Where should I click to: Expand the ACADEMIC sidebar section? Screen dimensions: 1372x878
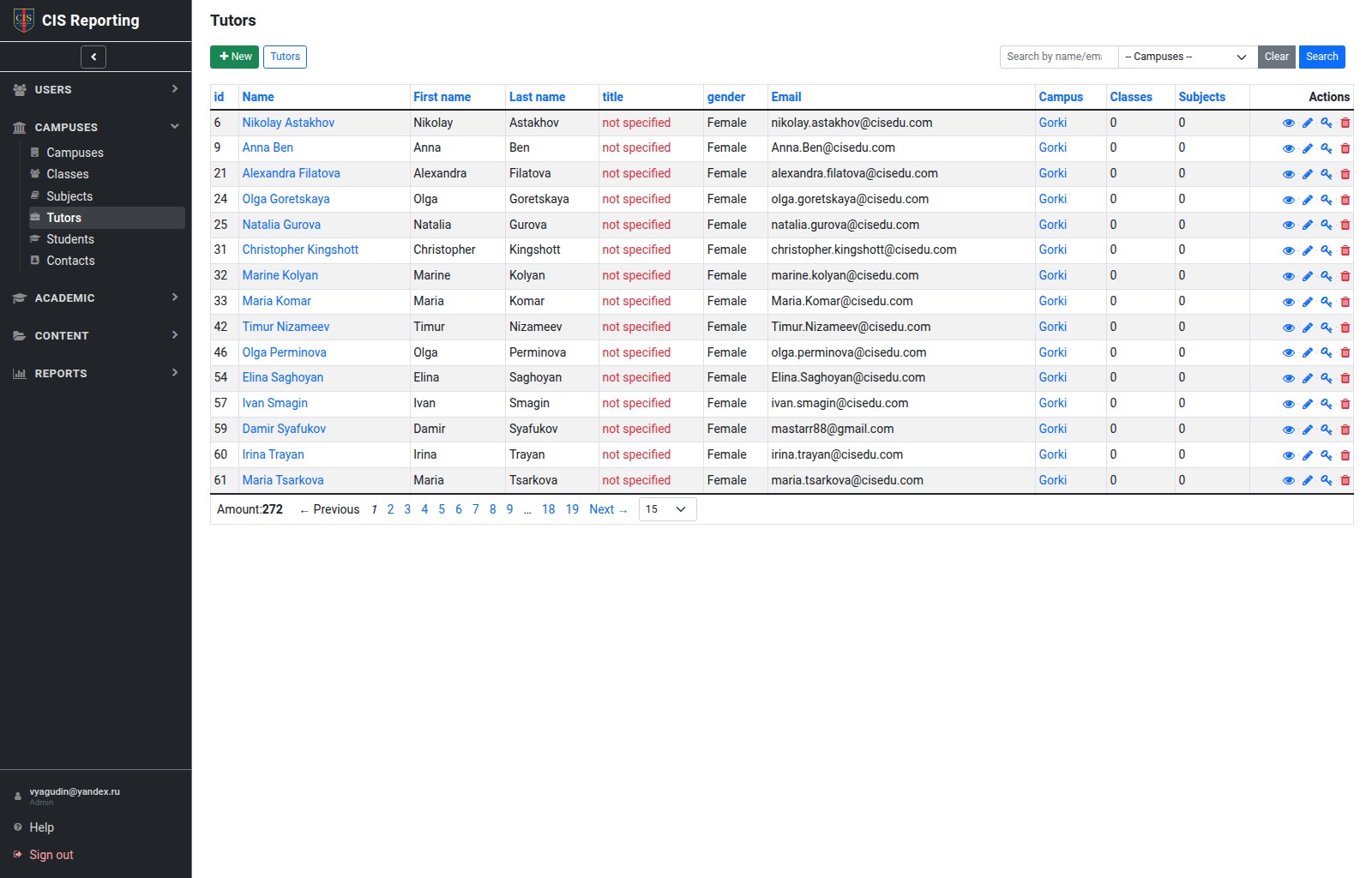(x=96, y=298)
